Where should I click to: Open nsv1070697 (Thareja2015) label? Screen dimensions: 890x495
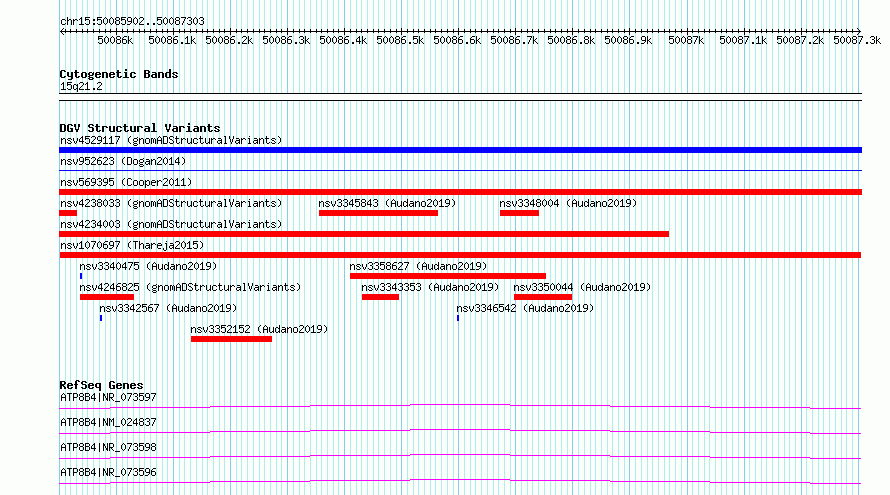click(x=132, y=245)
